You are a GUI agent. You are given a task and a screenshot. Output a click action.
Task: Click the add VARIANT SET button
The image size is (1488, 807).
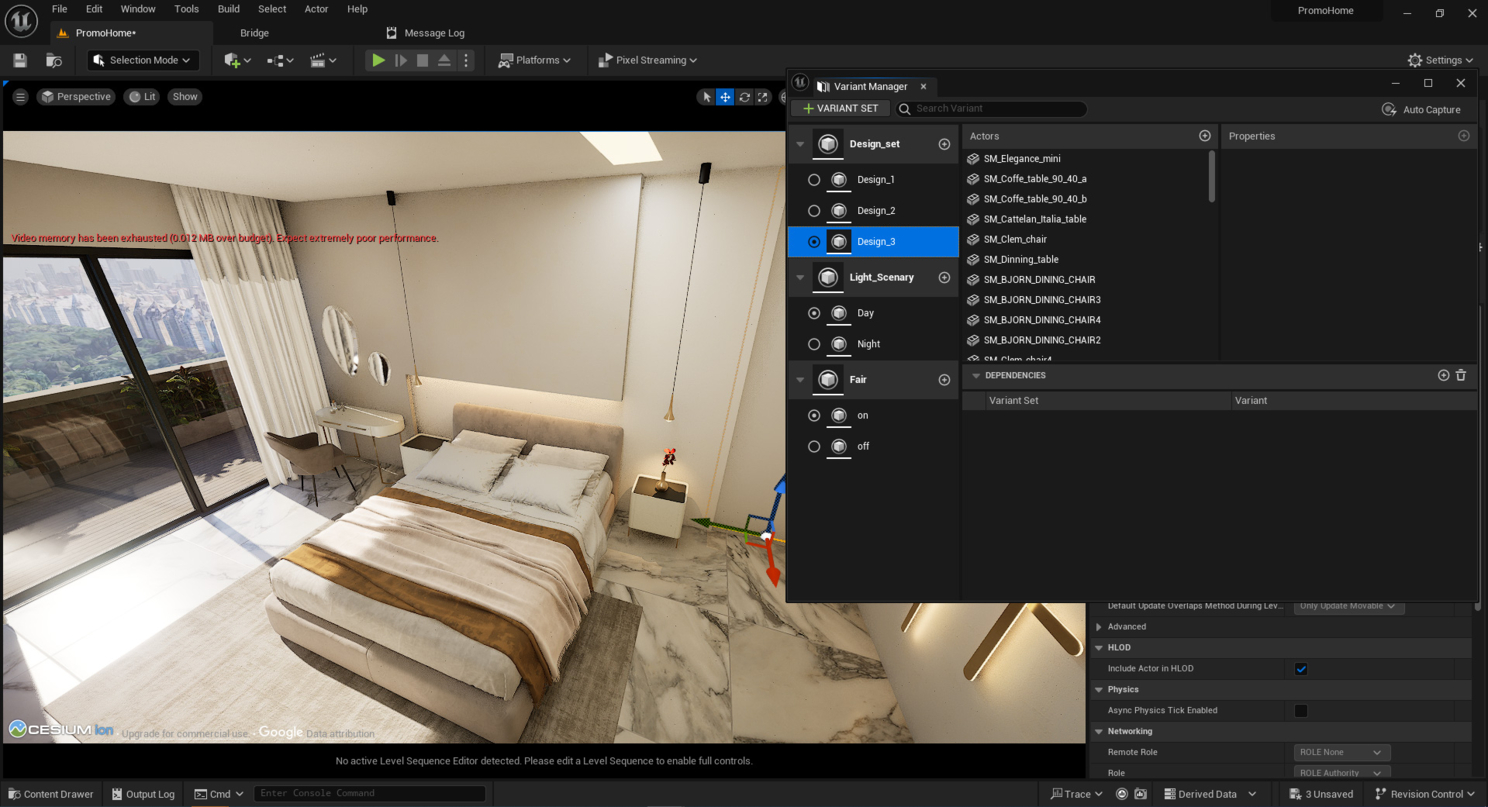(840, 108)
